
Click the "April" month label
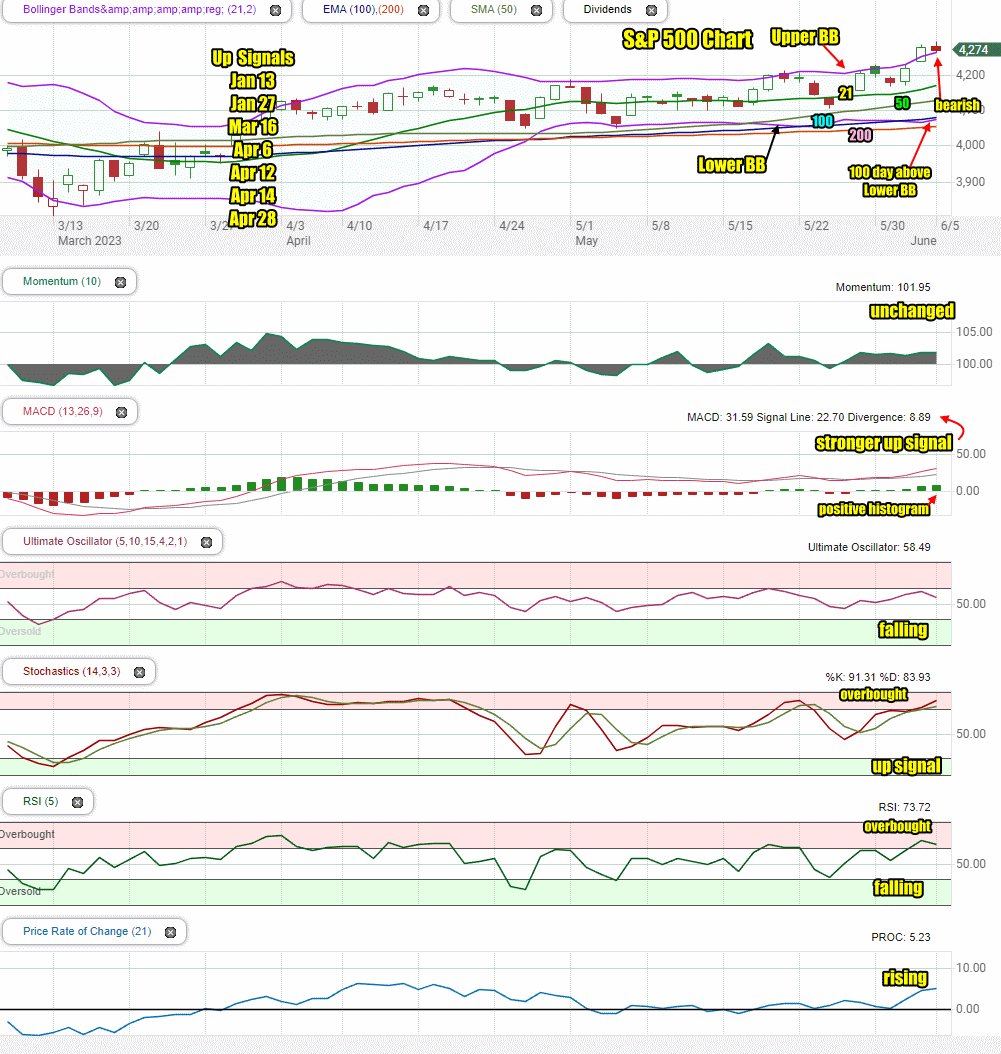[x=298, y=241]
